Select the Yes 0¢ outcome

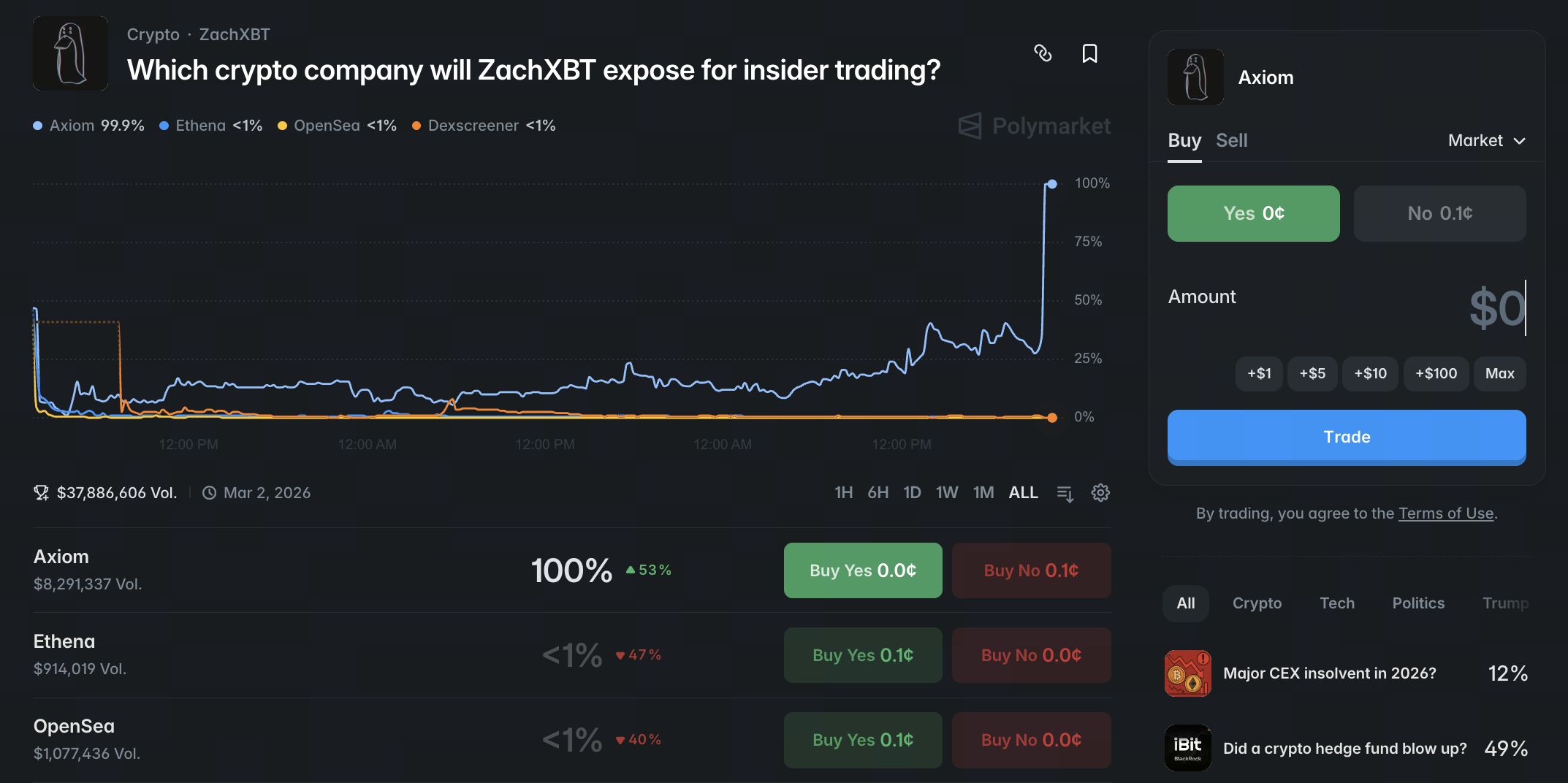tap(1253, 213)
